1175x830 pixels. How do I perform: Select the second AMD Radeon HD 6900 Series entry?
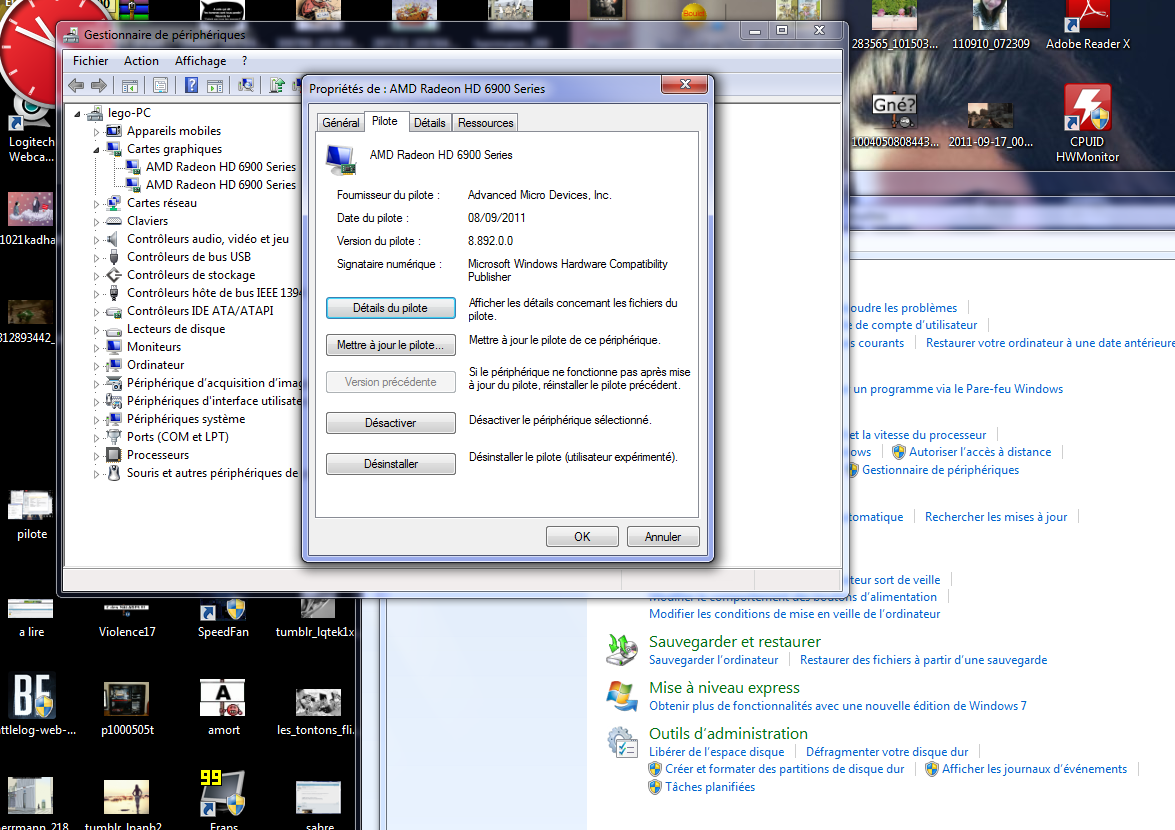click(x=220, y=185)
